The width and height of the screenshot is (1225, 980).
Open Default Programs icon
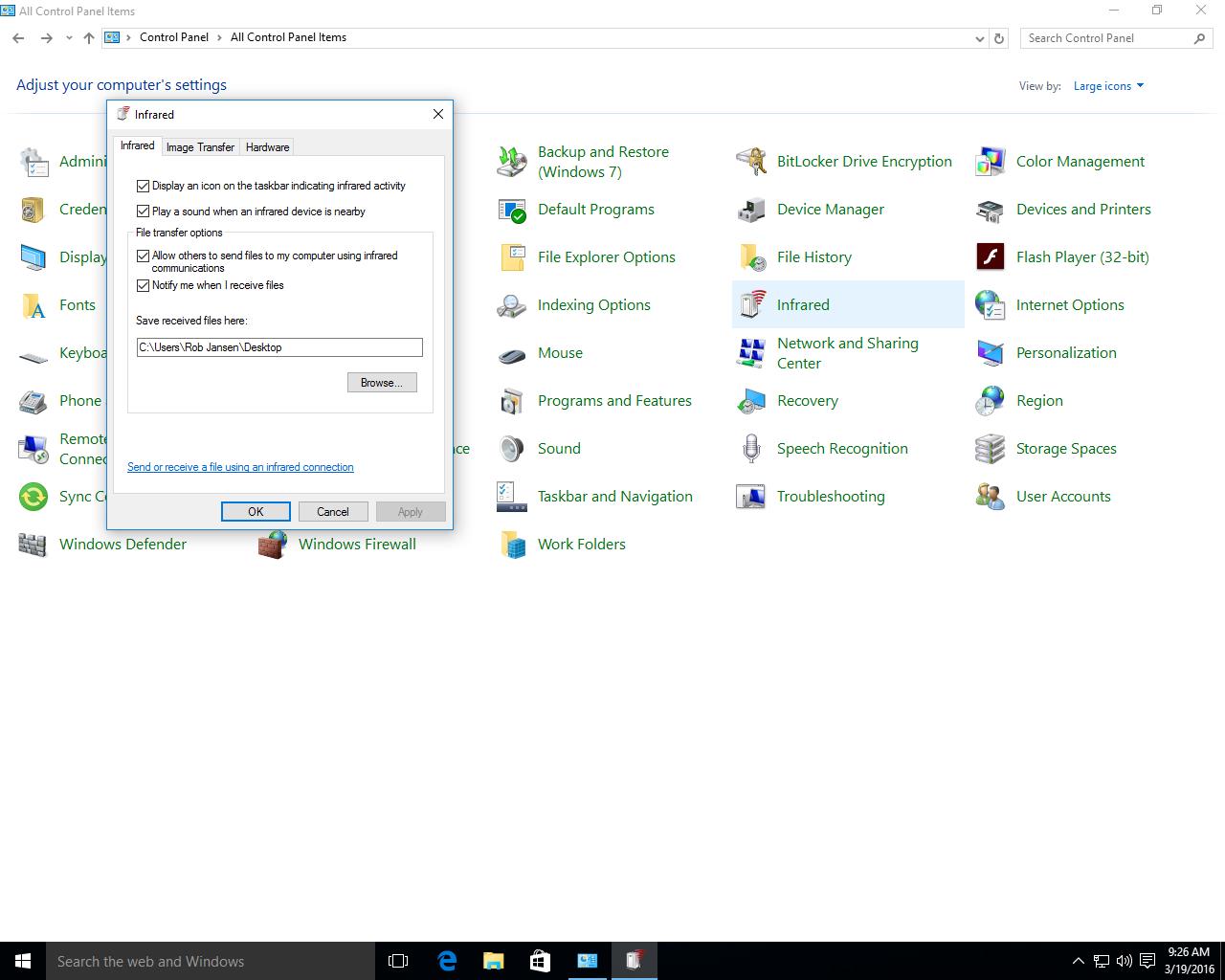click(512, 210)
